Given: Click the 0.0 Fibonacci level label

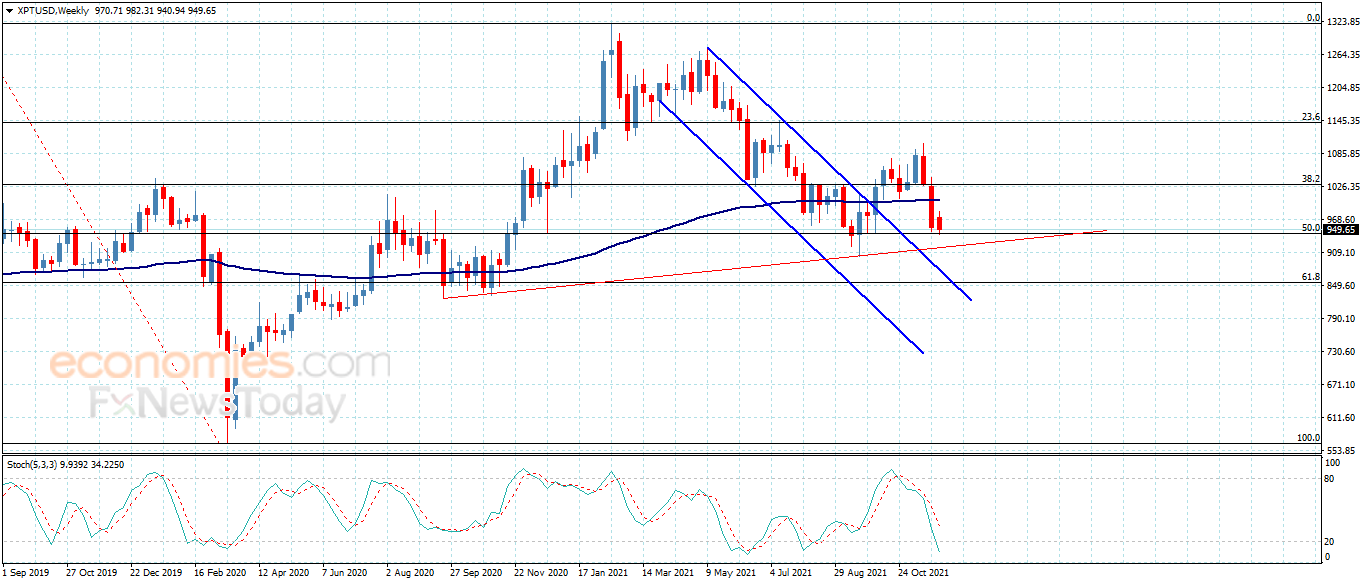Looking at the screenshot, I should [1314, 19].
